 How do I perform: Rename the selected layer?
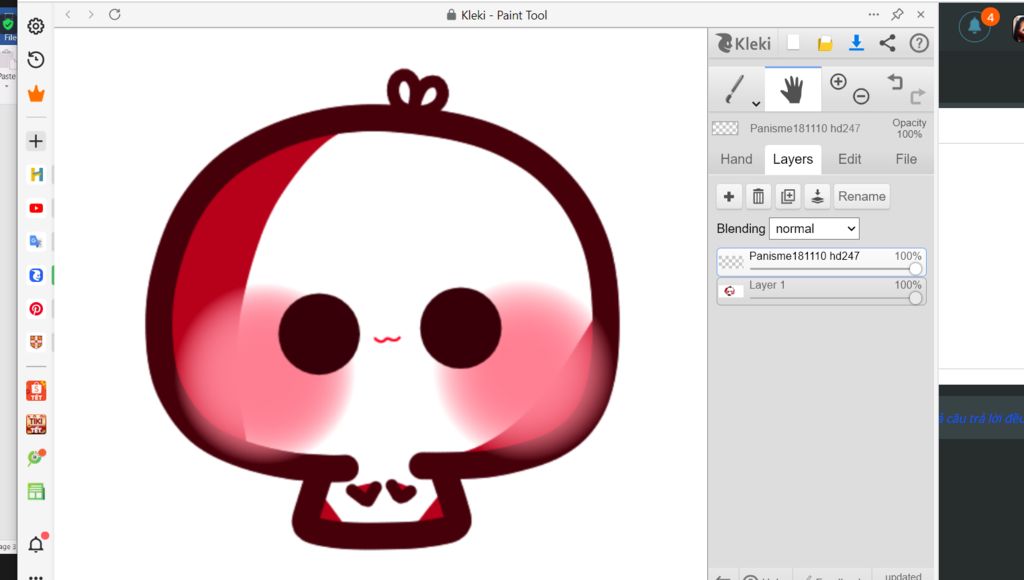861,196
